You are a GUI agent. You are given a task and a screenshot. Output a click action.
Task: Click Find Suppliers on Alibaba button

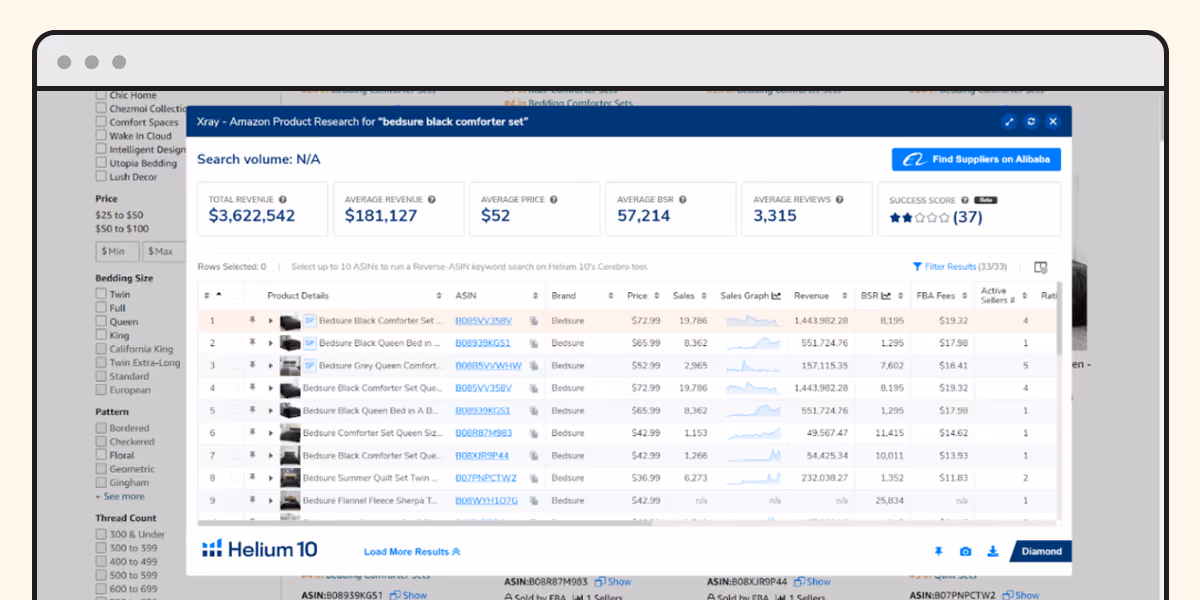pyautogui.click(x=976, y=159)
